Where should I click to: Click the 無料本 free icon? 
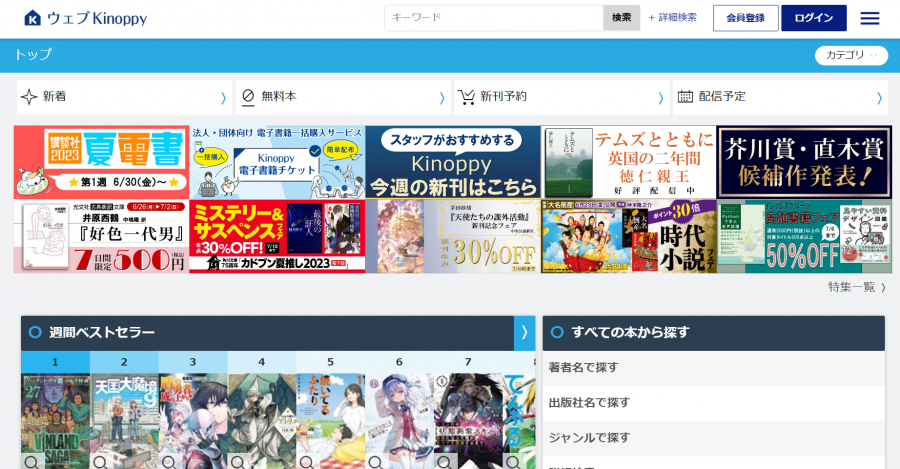coord(248,97)
